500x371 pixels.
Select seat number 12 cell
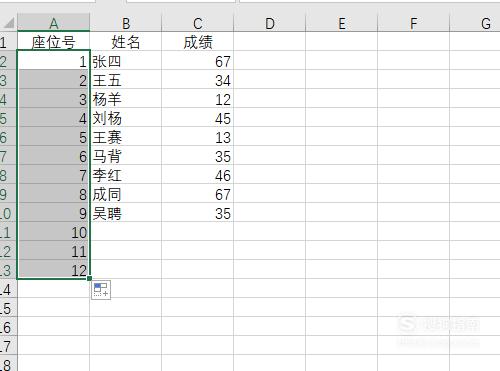point(53,269)
